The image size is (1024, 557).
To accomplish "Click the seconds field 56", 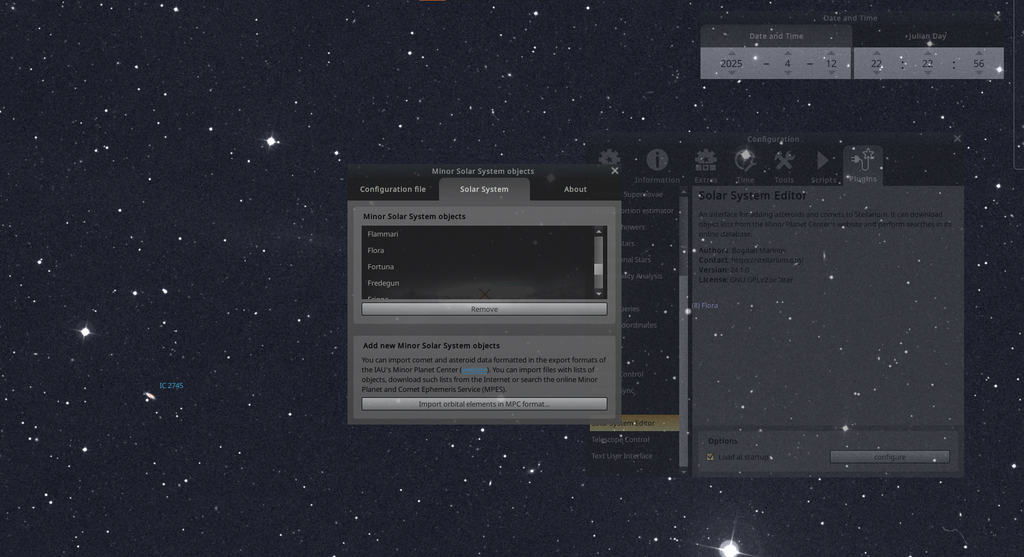I will pyautogui.click(x=978, y=63).
